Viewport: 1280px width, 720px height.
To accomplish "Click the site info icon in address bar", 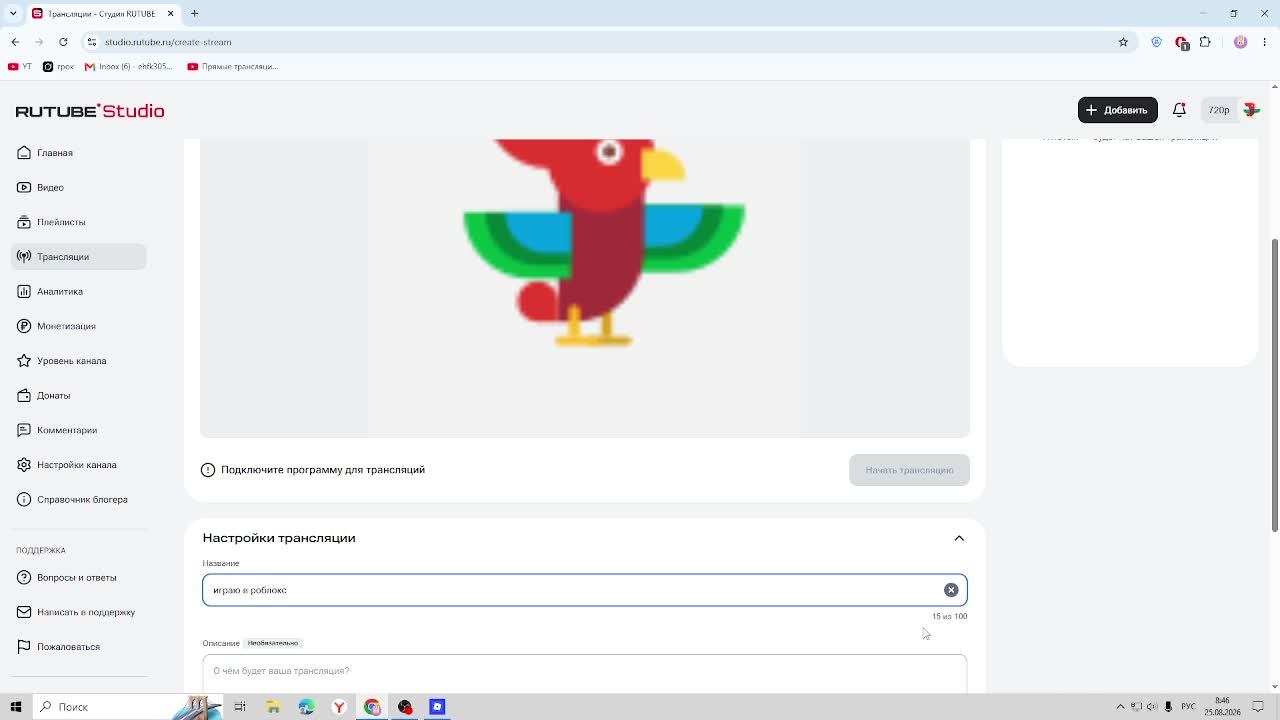I will coord(92,42).
